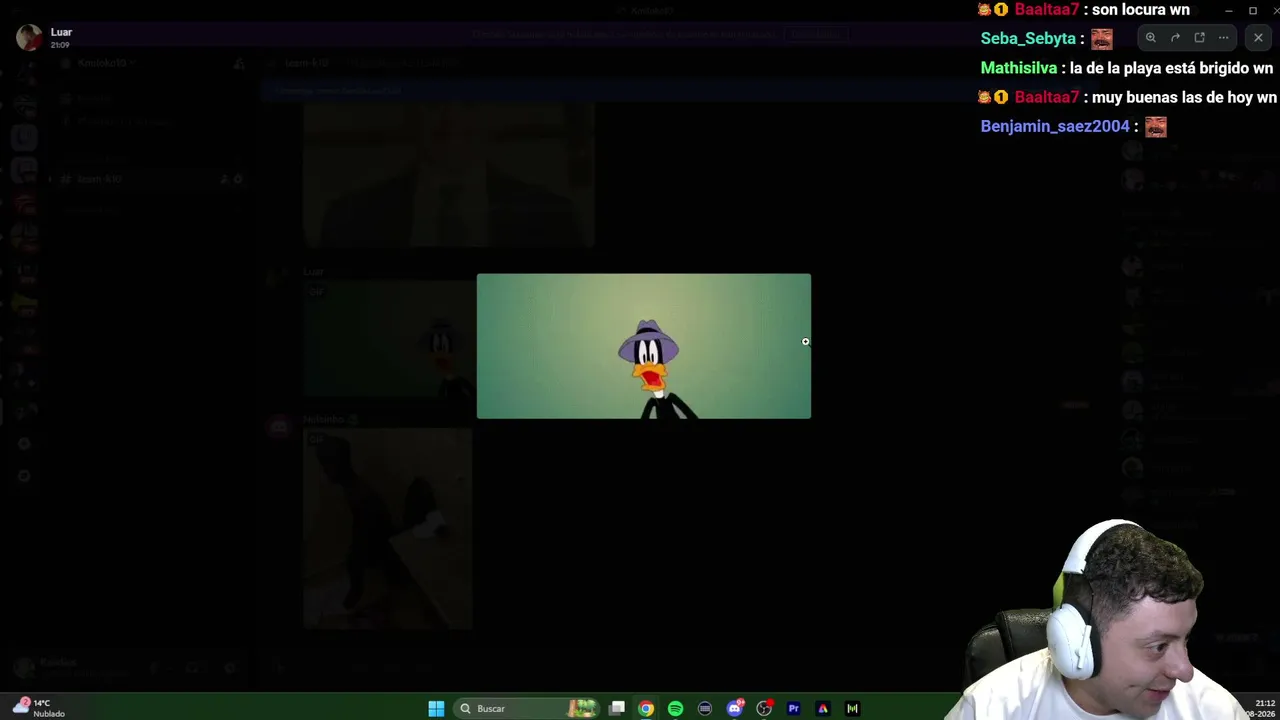Open Discord from the taskbar
The width and height of the screenshot is (1280, 720).
[x=735, y=708]
